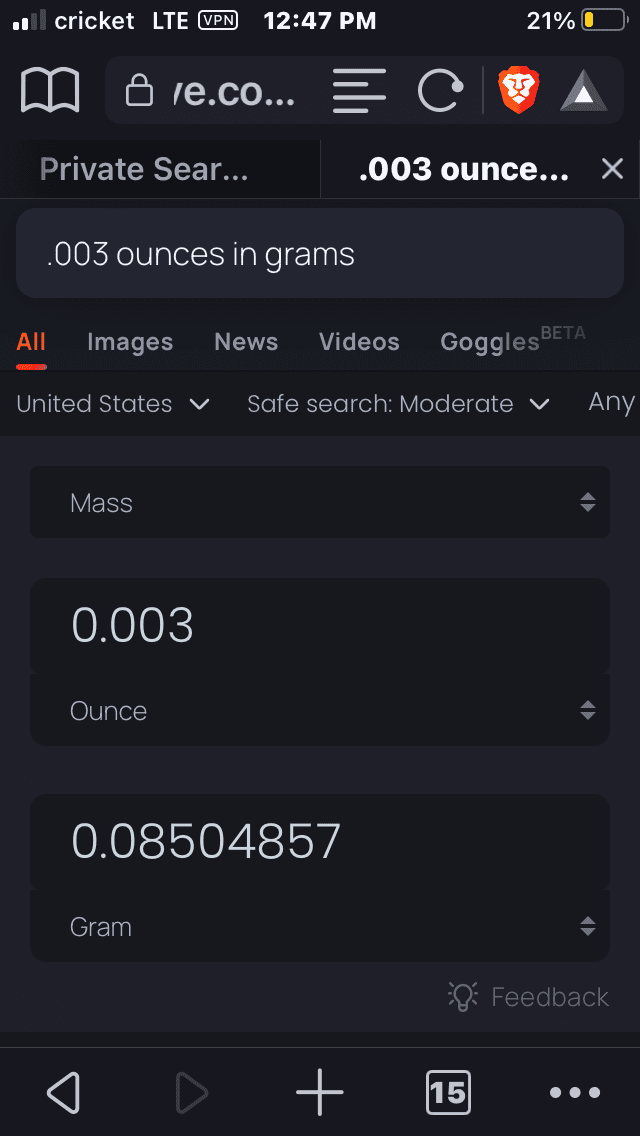Viewport: 640px width, 1136px height.
Task: Show the 15 open tabs switcher
Action: (447, 1092)
